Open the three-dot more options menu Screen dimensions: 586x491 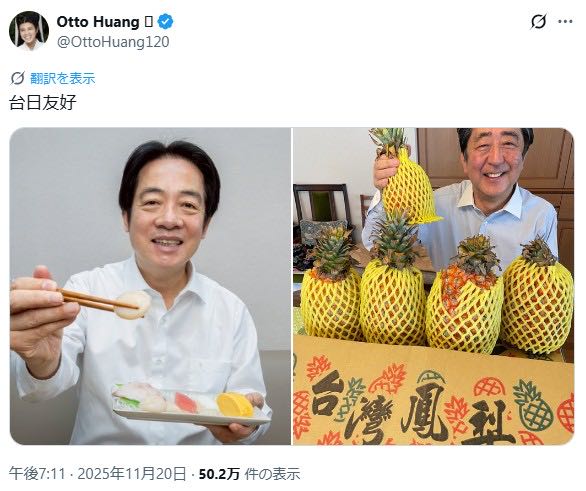(565, 22)
